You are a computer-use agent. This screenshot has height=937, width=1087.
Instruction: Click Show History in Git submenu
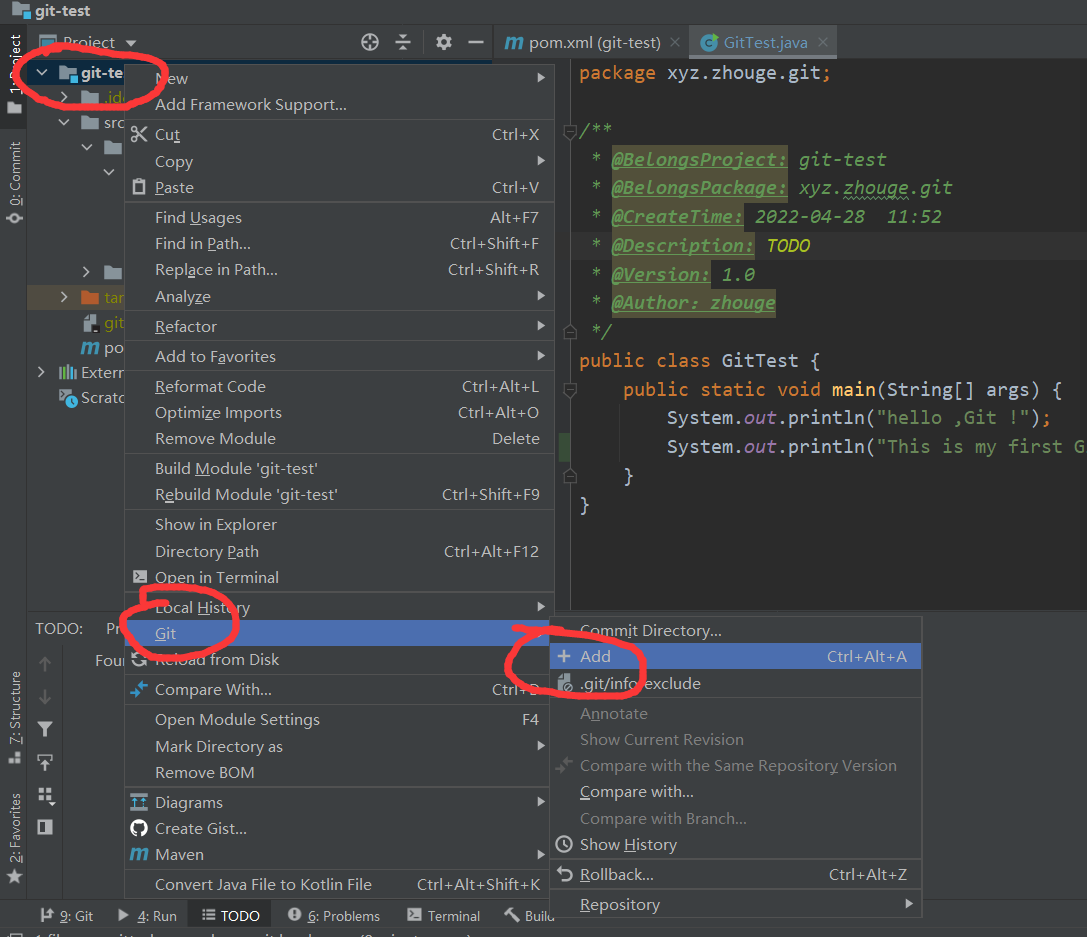point(736,845)
